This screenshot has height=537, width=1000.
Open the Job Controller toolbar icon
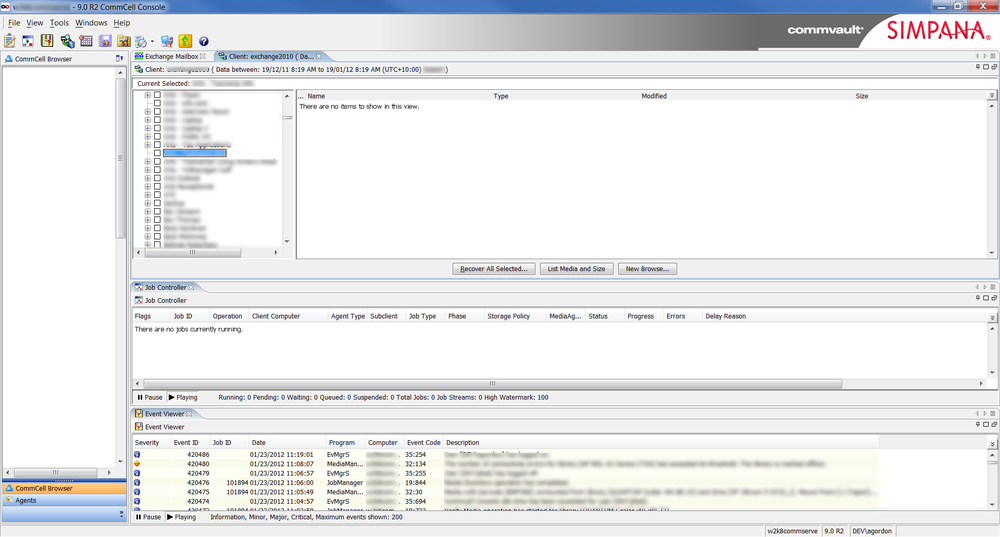coord(28,41)
